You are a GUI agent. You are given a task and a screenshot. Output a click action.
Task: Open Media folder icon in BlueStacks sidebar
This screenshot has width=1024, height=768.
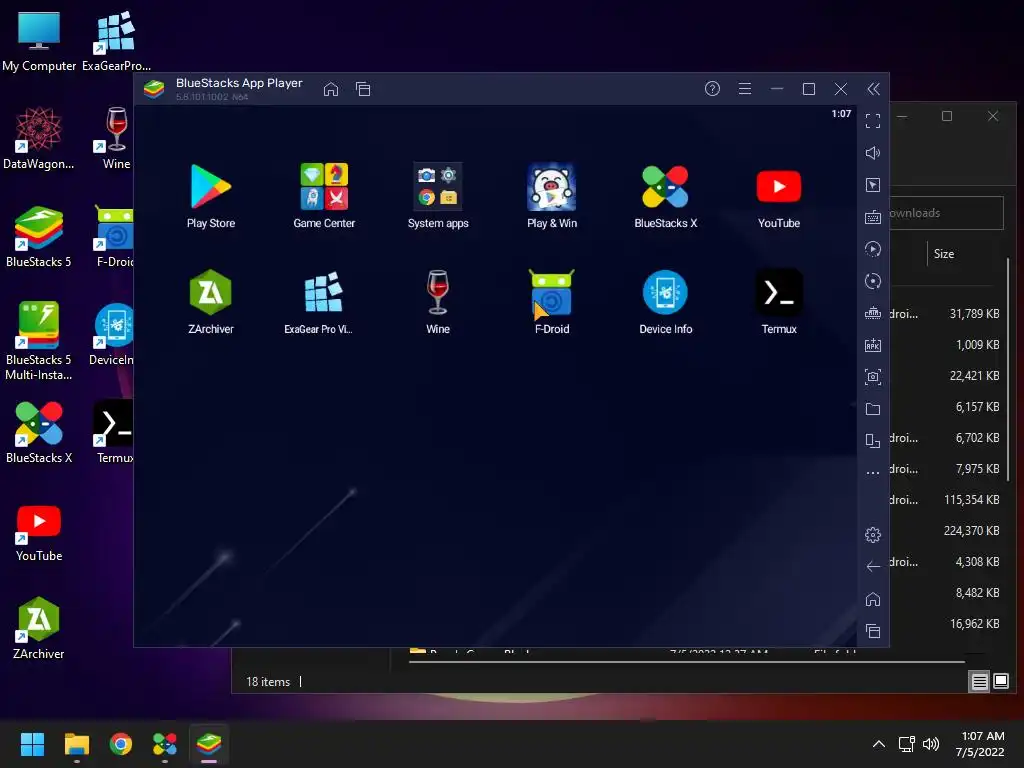pyautogui.click(x=873, y=409)
